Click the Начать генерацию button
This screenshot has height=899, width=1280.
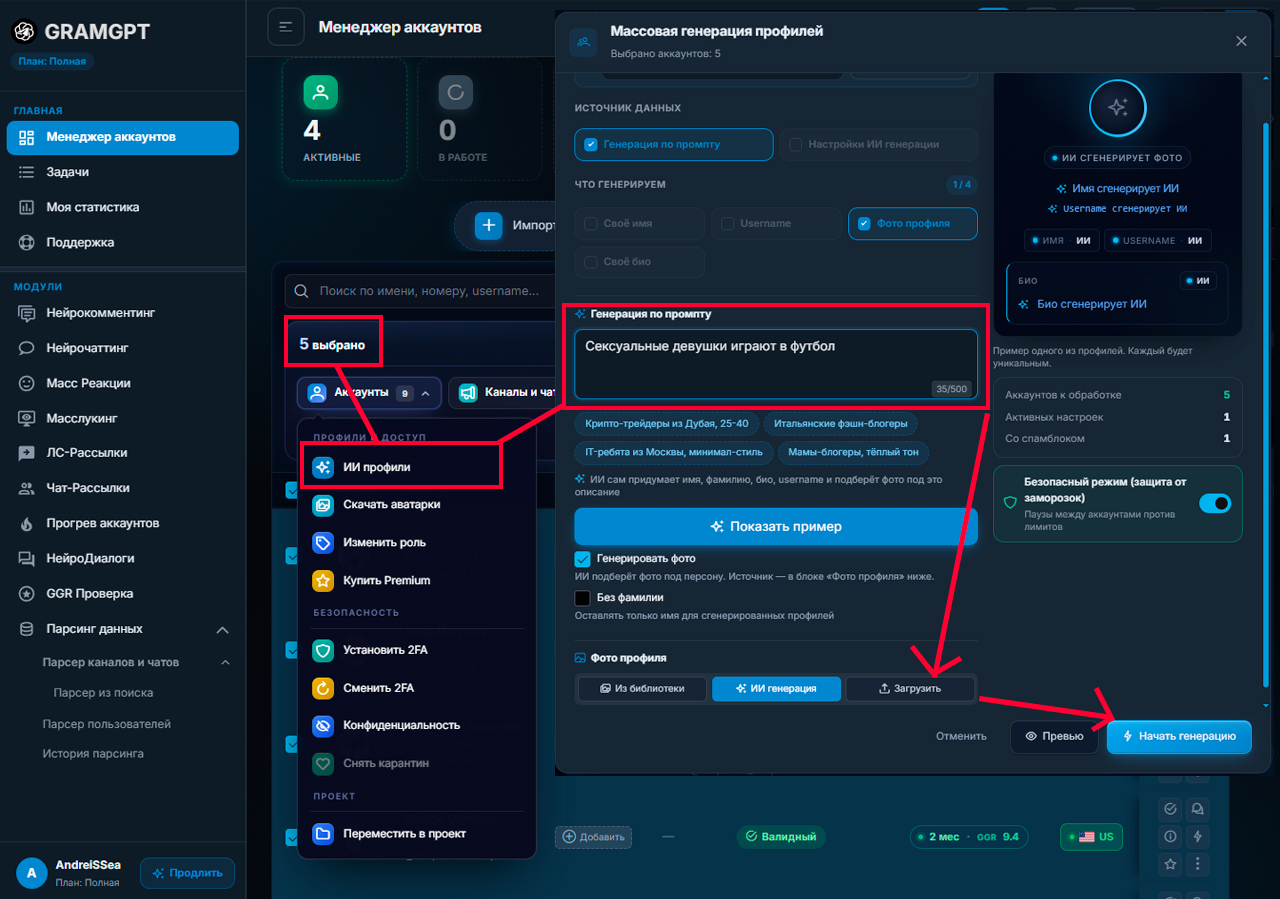[1179, 736]
